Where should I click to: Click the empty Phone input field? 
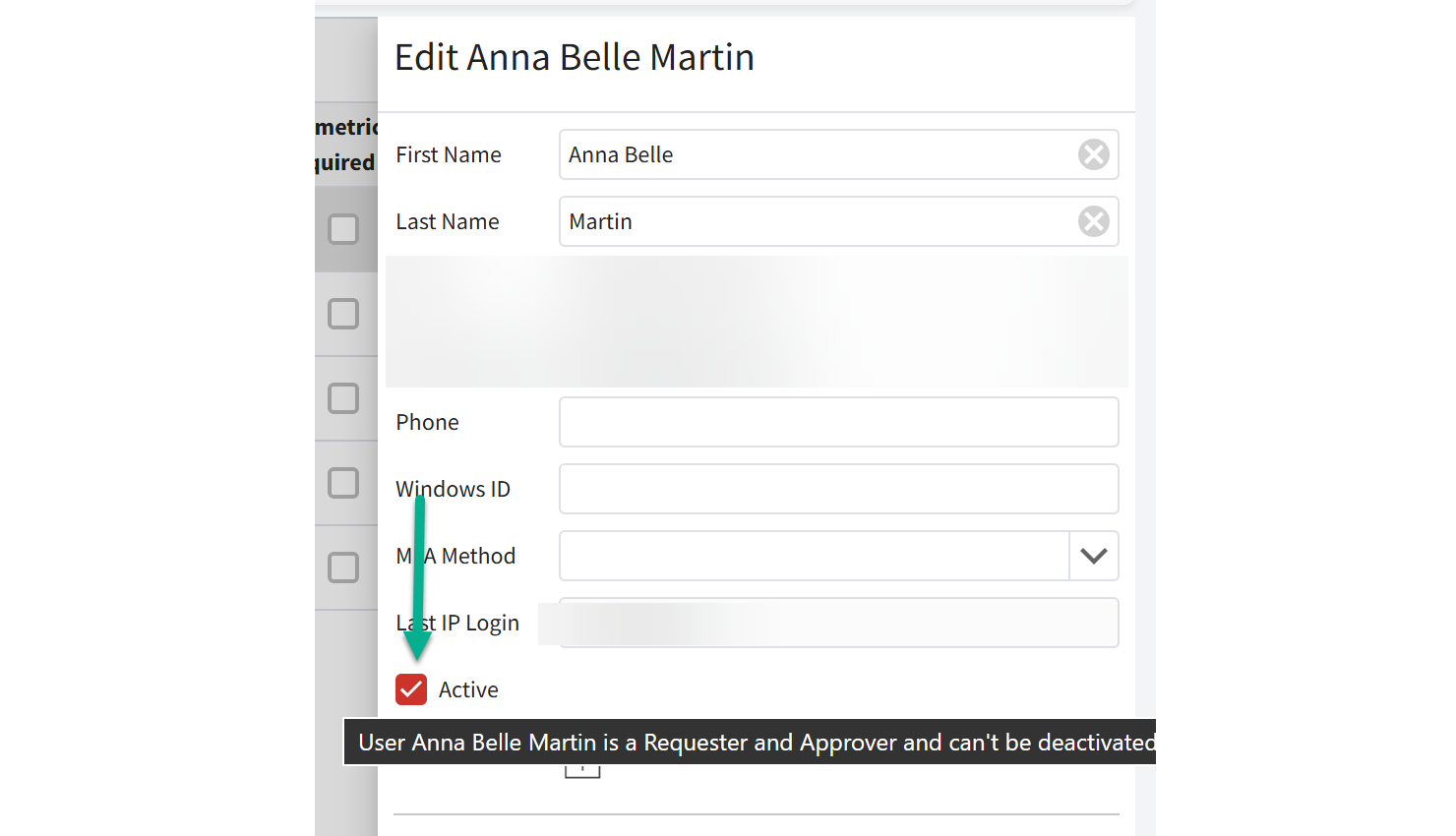pyautogui.click(x=838, y=422)
